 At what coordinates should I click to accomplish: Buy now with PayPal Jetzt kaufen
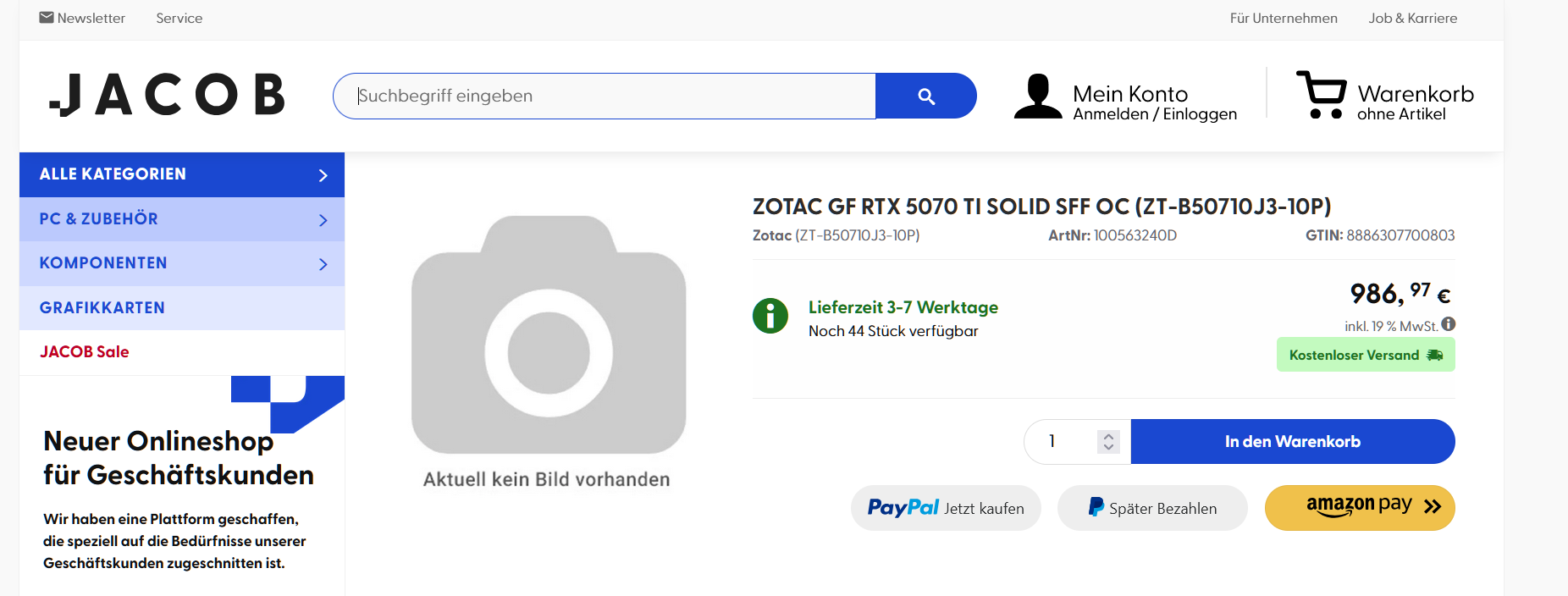click(x=946, y=508)
